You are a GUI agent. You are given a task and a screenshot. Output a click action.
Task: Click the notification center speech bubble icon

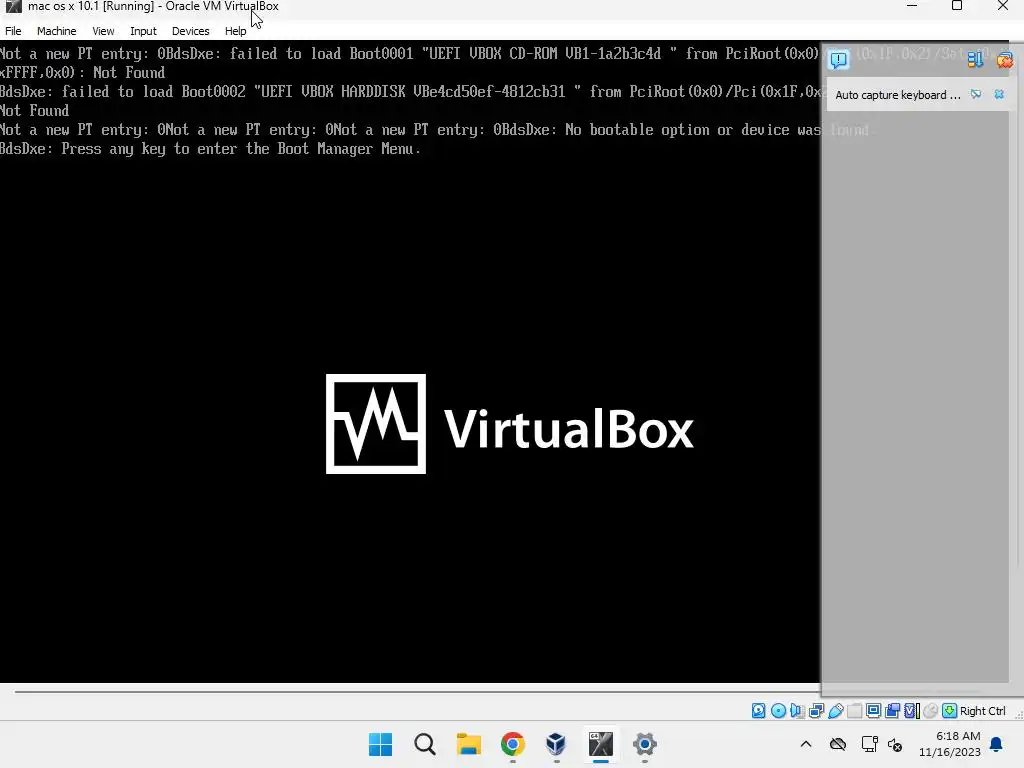tap(839, 60)
